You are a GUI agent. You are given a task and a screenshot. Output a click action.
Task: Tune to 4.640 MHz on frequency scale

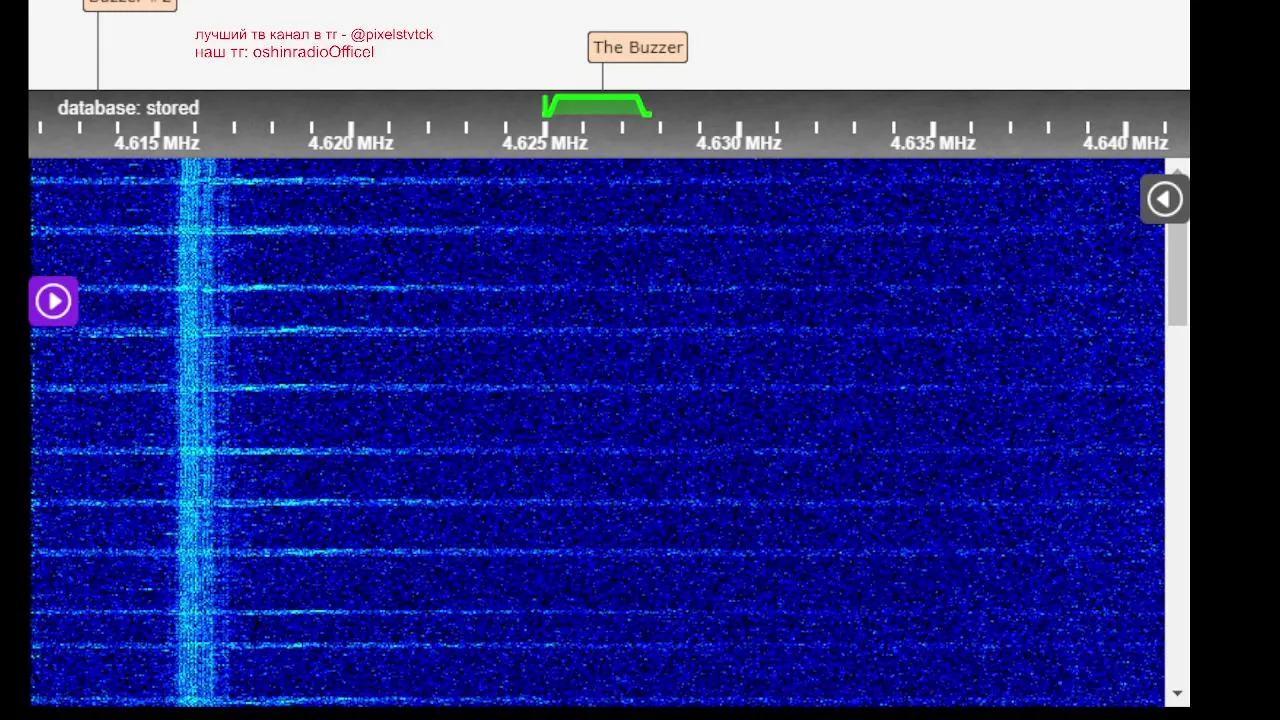click(x=1125, y=143)
